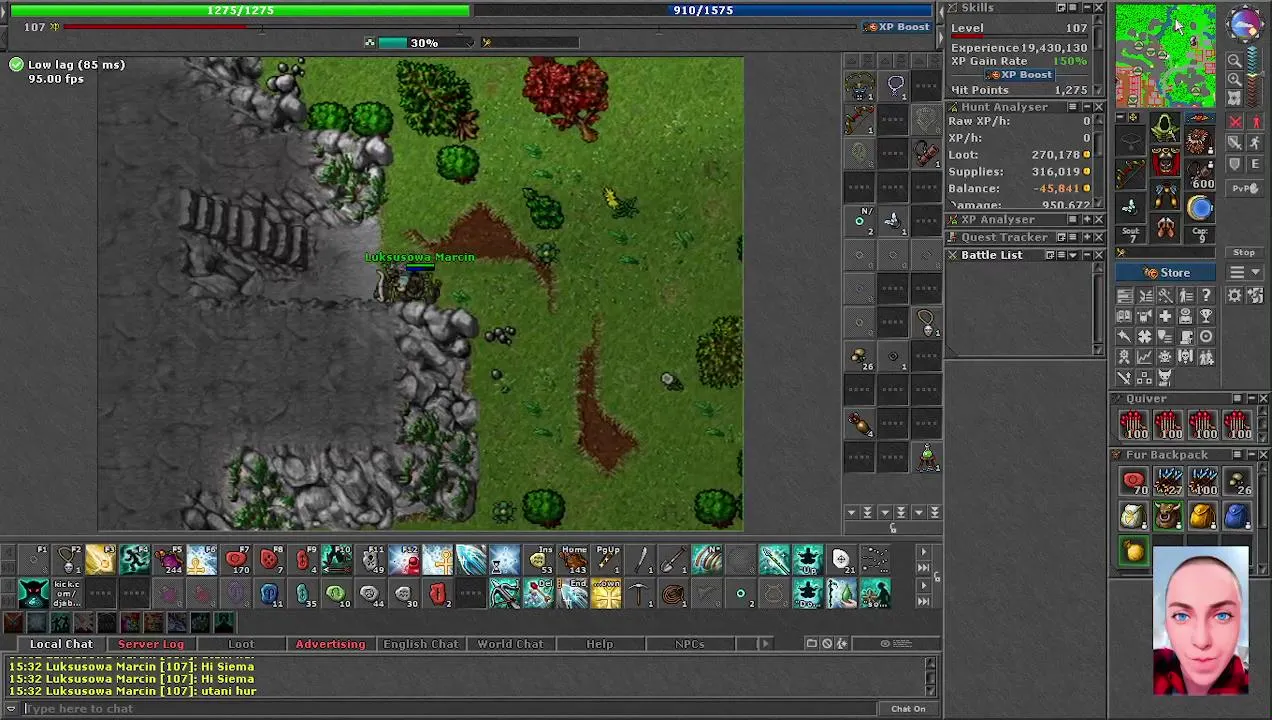Show more chat tabs with the arrow
1272x720 pixels.
pos(765,644)
